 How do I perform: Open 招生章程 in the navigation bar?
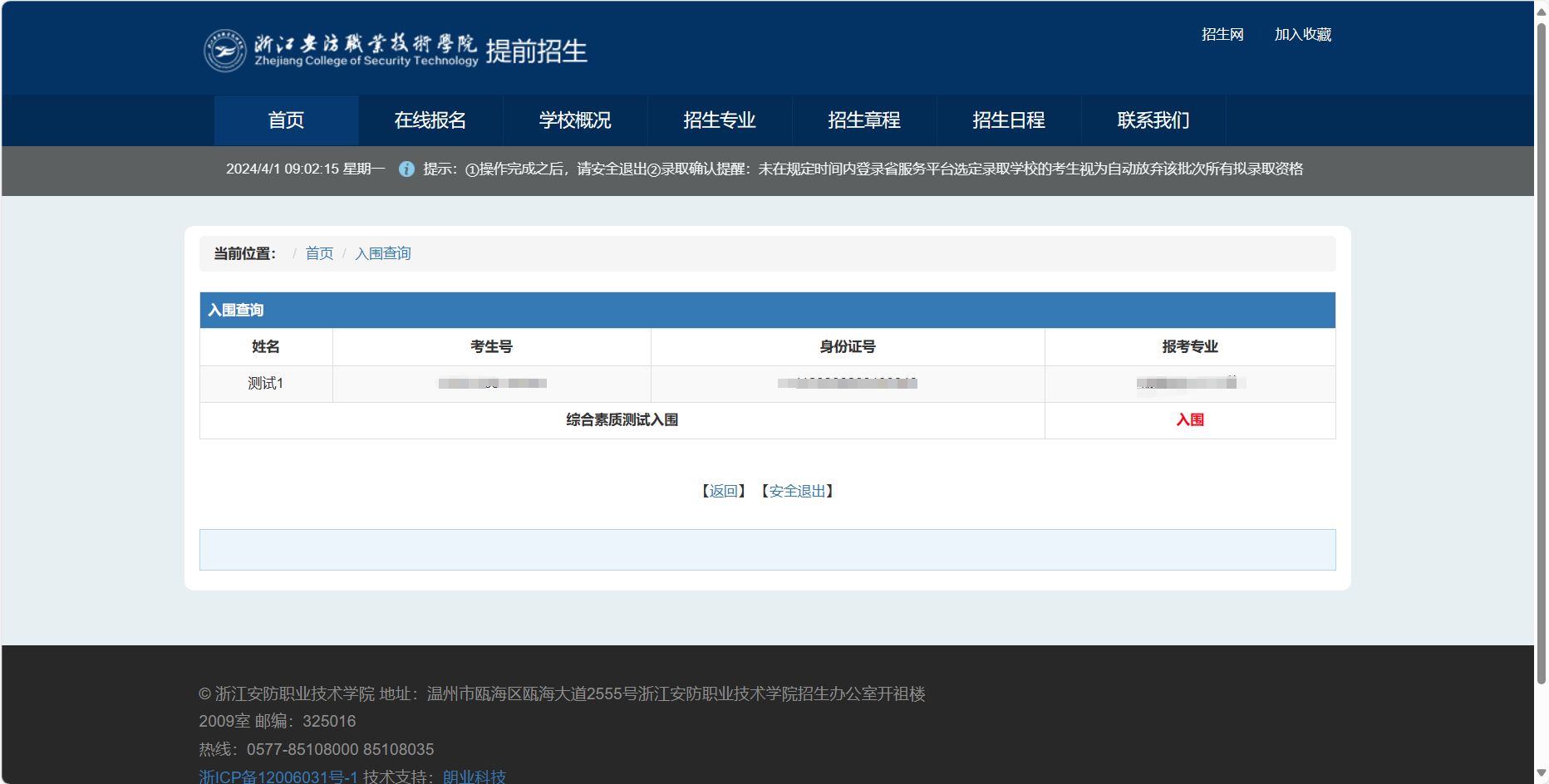[x=864, y=120]
